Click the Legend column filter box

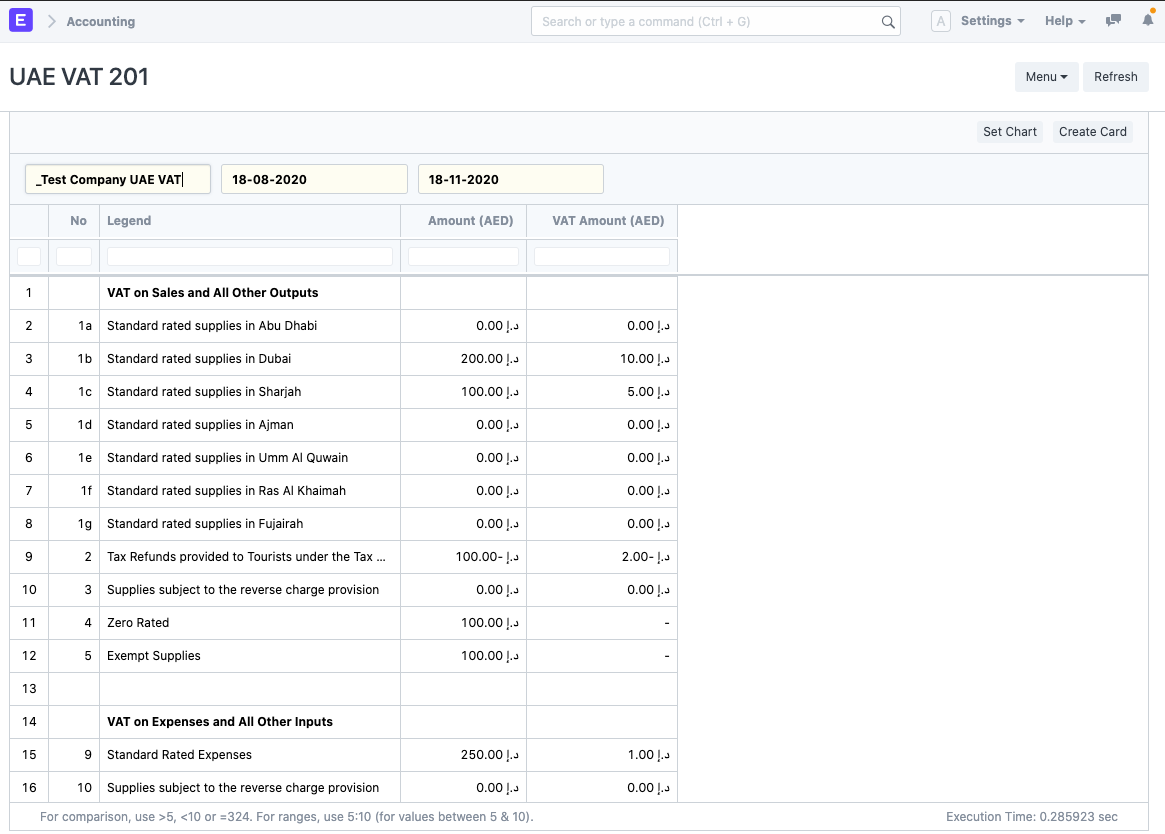[250, 257]
